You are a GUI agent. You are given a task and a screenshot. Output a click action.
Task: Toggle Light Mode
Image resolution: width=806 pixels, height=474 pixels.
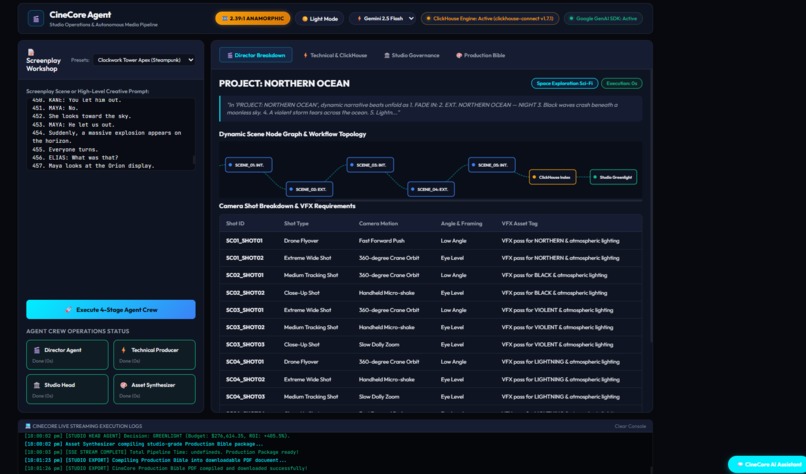[319, 19]
